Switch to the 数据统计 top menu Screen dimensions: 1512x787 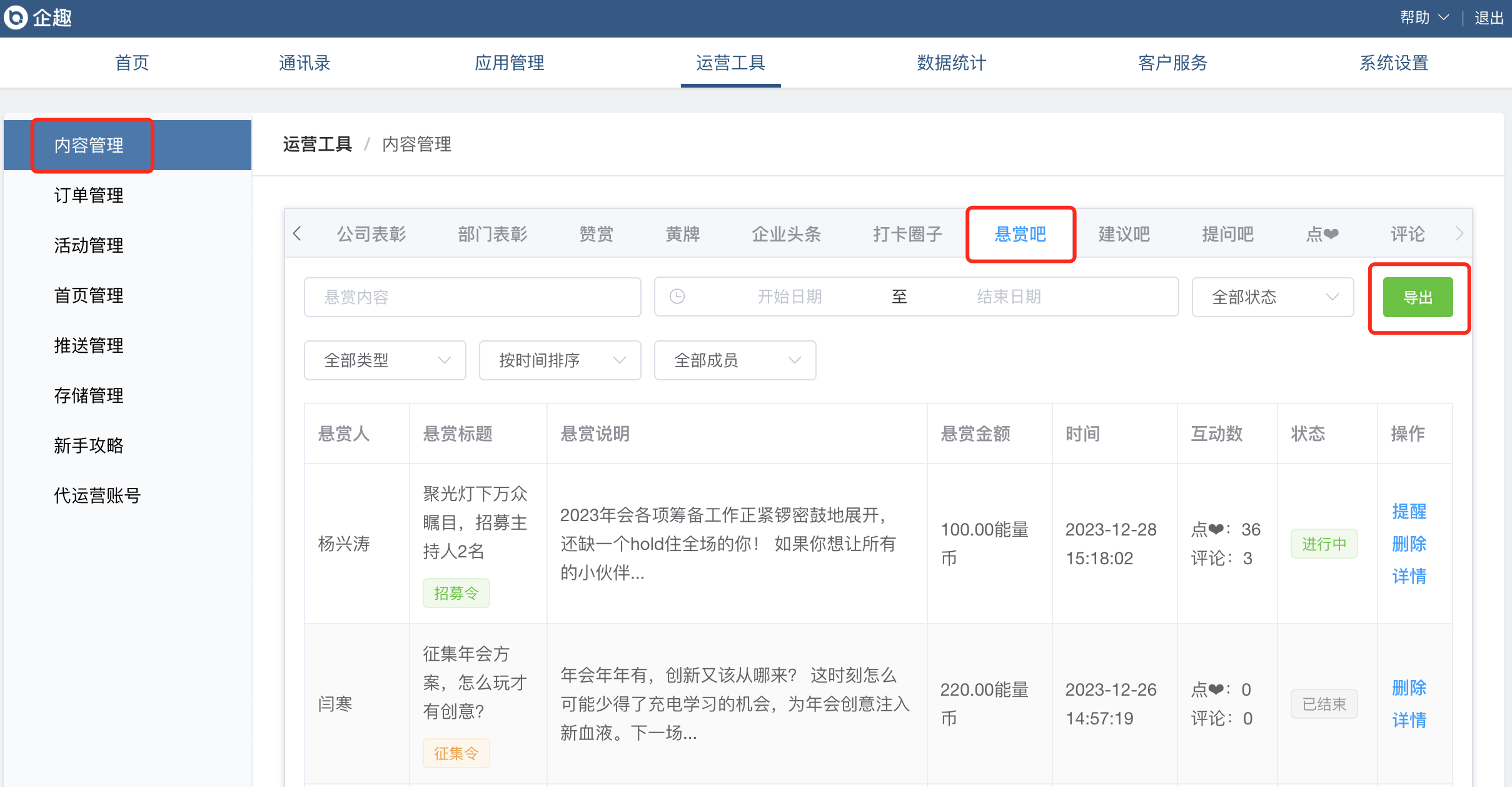pos(951,63)
